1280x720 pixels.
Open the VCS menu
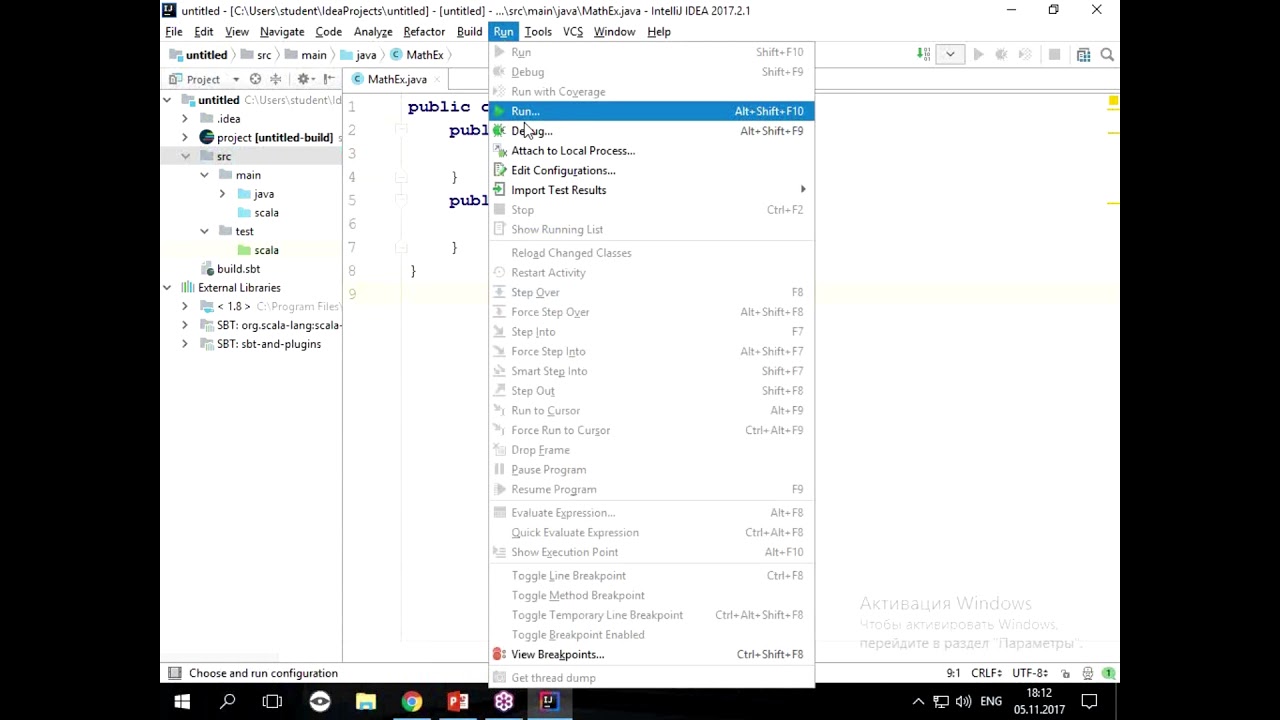coord(573,32)
